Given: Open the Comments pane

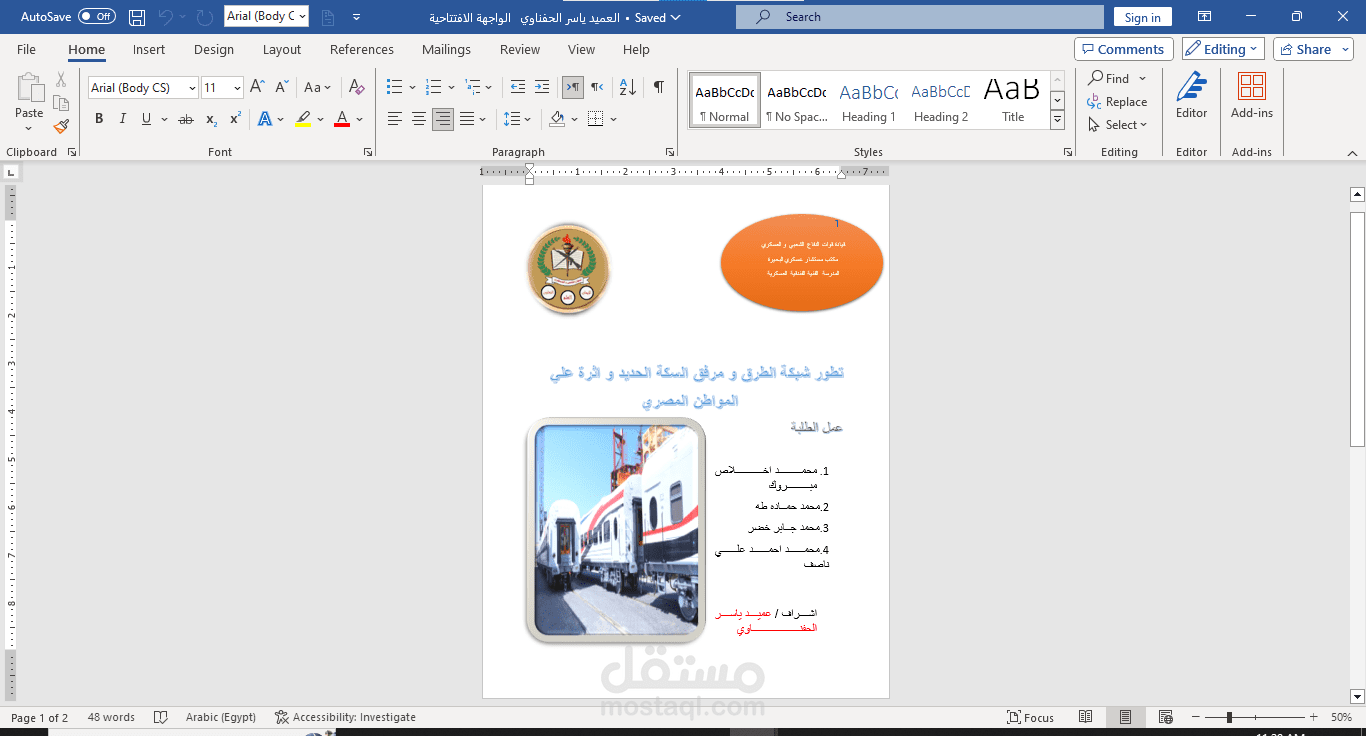Looking at the screenshot, I should click(x=1124, y=49).
